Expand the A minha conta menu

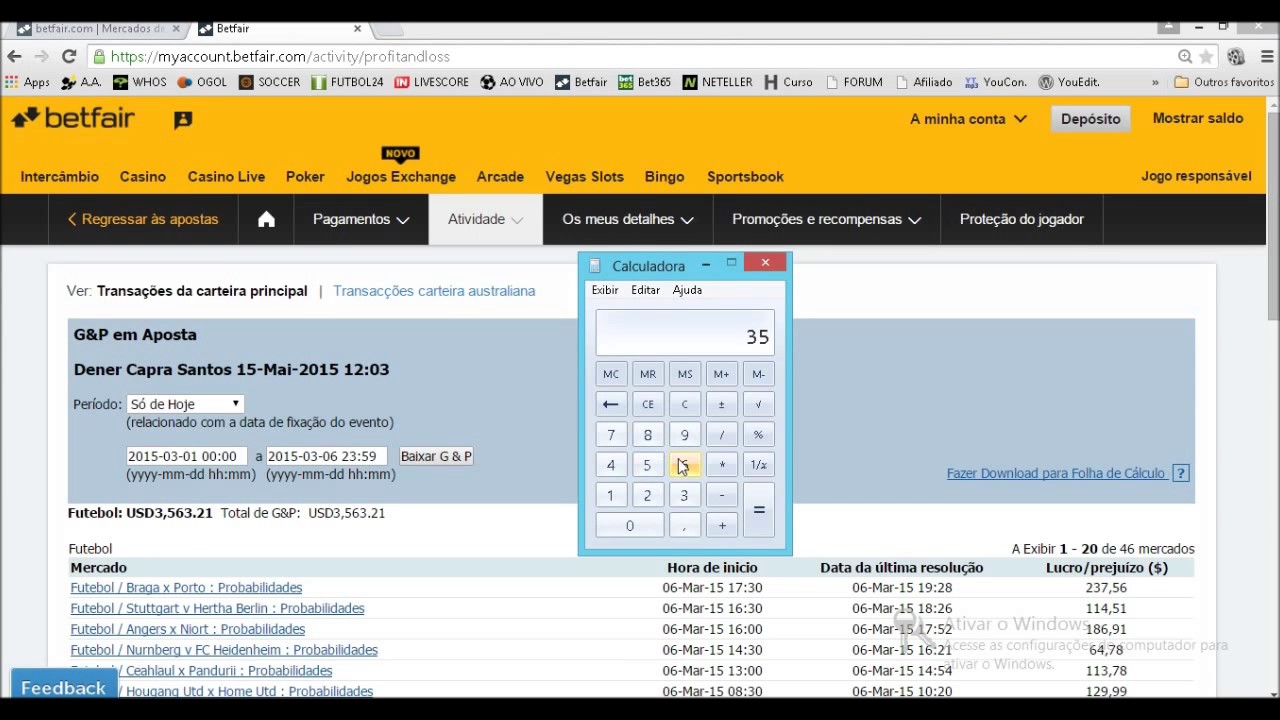[968, 119]
